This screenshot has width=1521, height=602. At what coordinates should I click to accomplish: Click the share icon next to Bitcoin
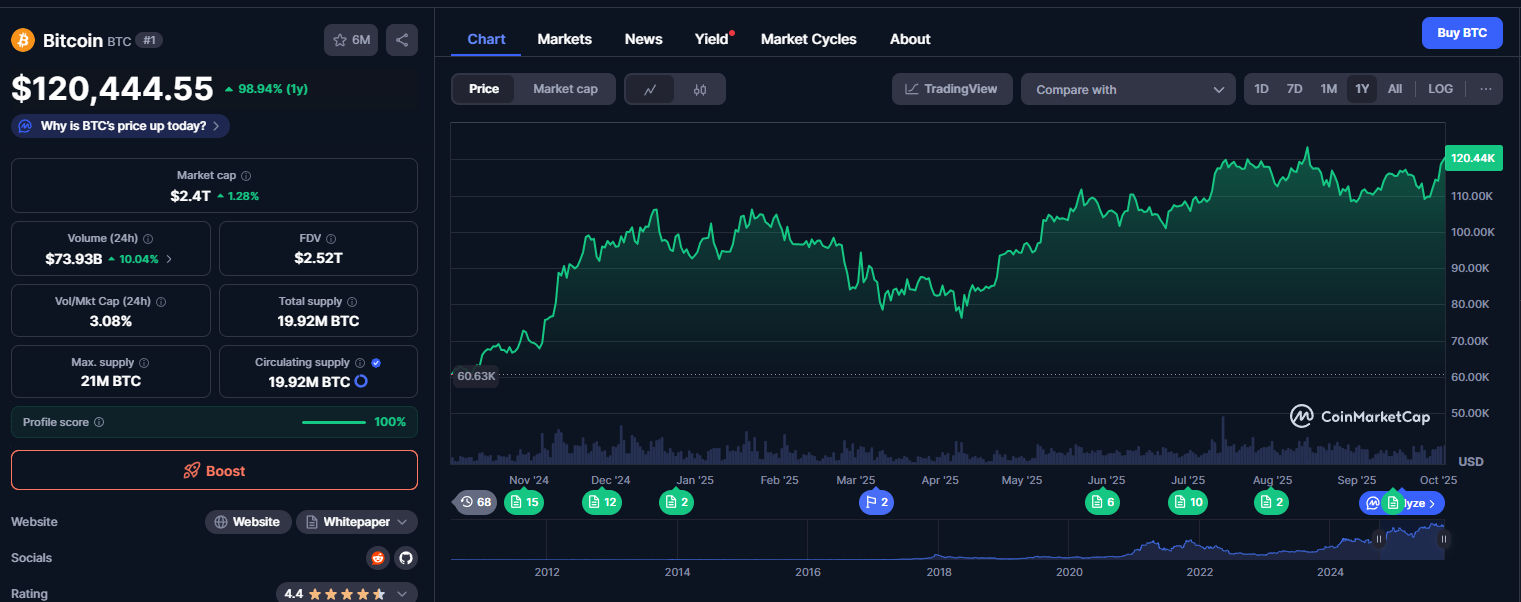(402, 40)
